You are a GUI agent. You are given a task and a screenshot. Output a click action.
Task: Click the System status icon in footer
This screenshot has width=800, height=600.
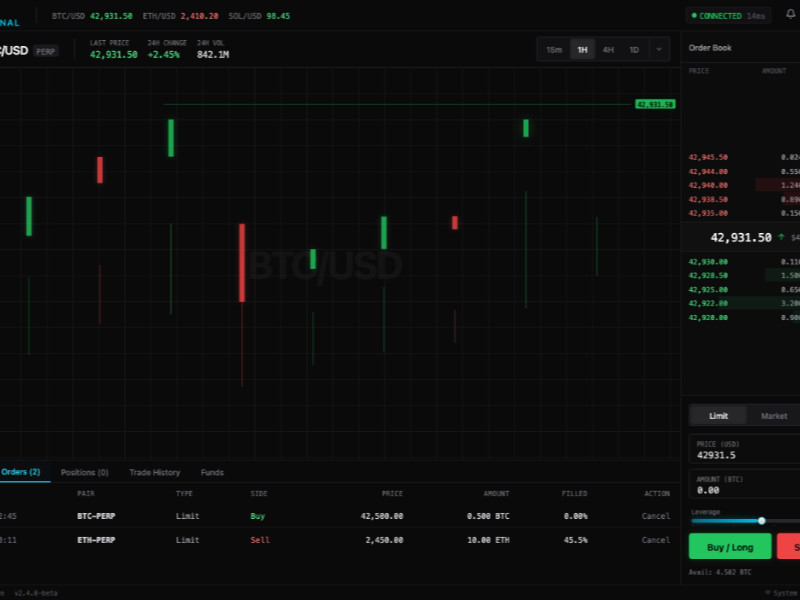click(767, 593)
